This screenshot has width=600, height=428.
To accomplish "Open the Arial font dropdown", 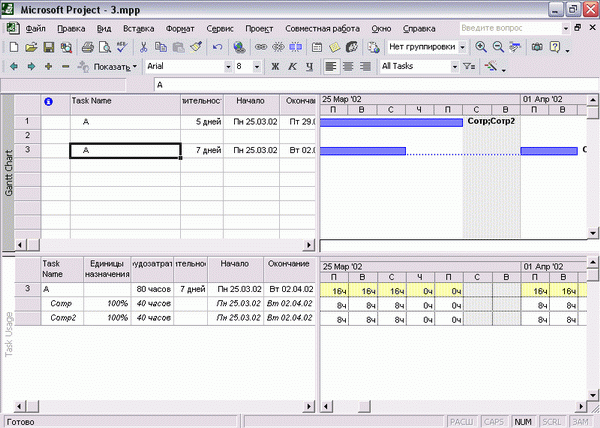I will tap(228, 67).
